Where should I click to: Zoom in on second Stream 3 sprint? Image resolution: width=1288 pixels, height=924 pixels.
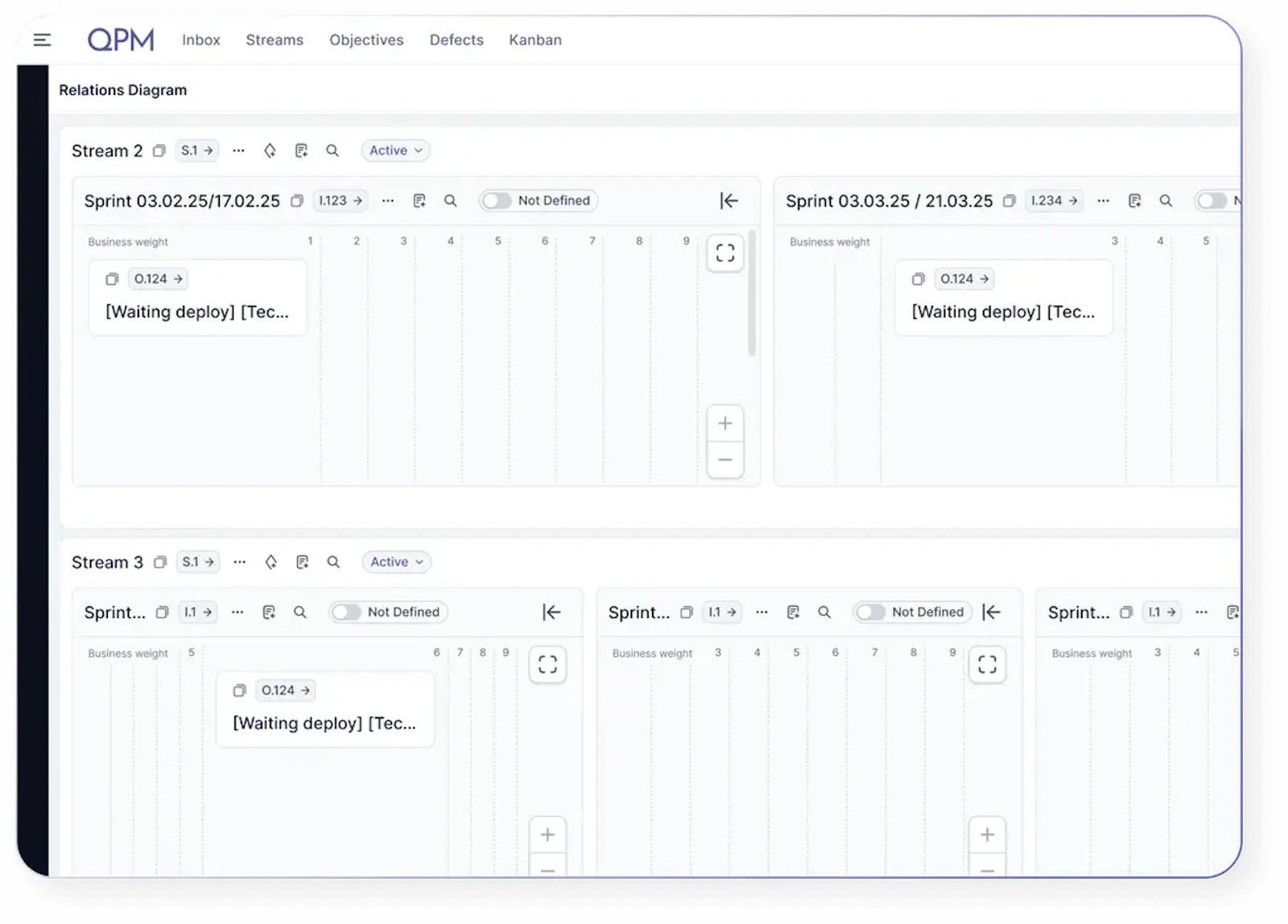click(x=987, y=835)
